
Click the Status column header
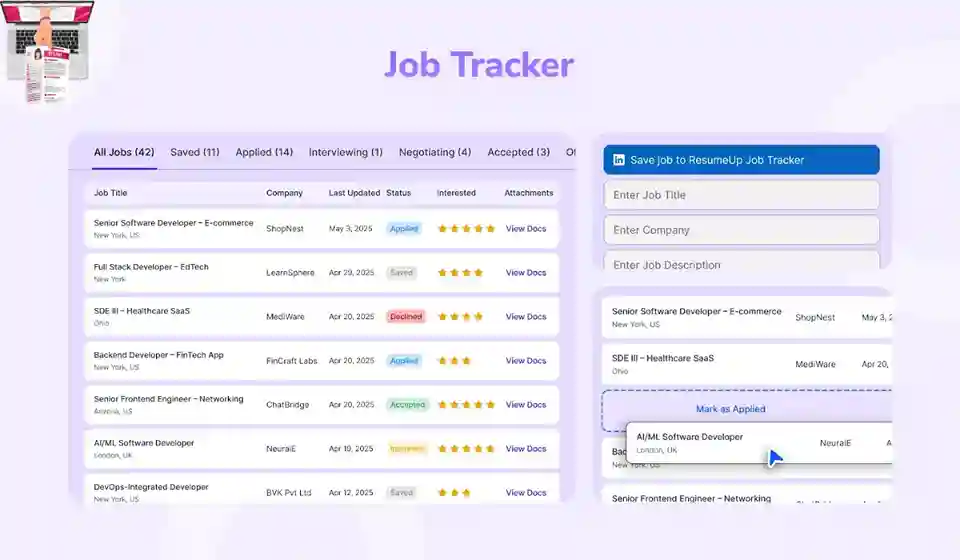click(x=399, y=193)
